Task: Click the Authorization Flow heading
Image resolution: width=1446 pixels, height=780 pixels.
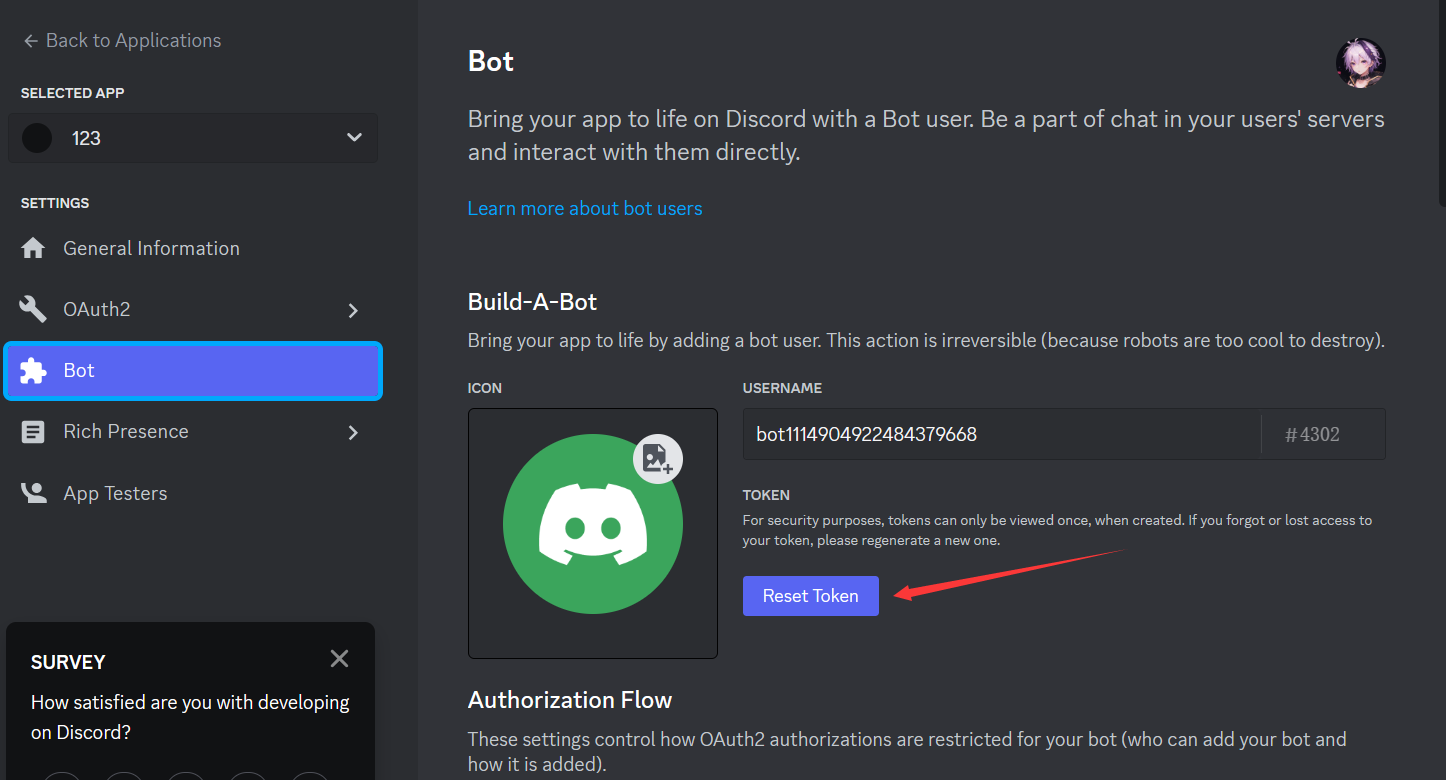Action: (570, 700)
